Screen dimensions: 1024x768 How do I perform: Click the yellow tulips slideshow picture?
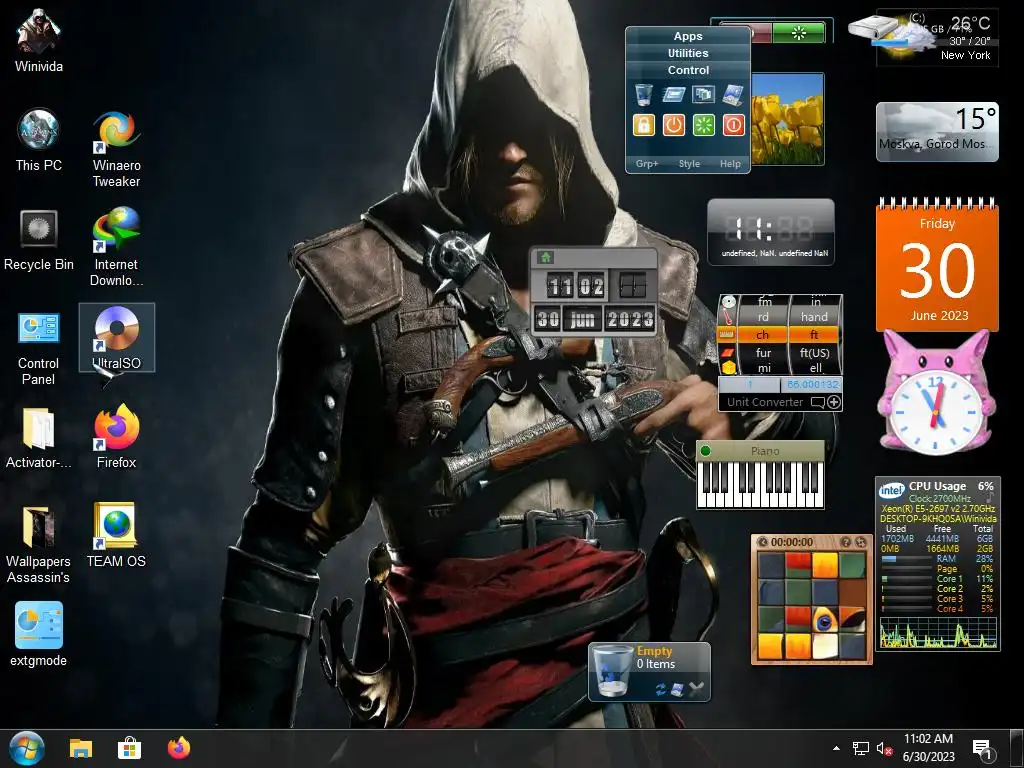(788, 120)
